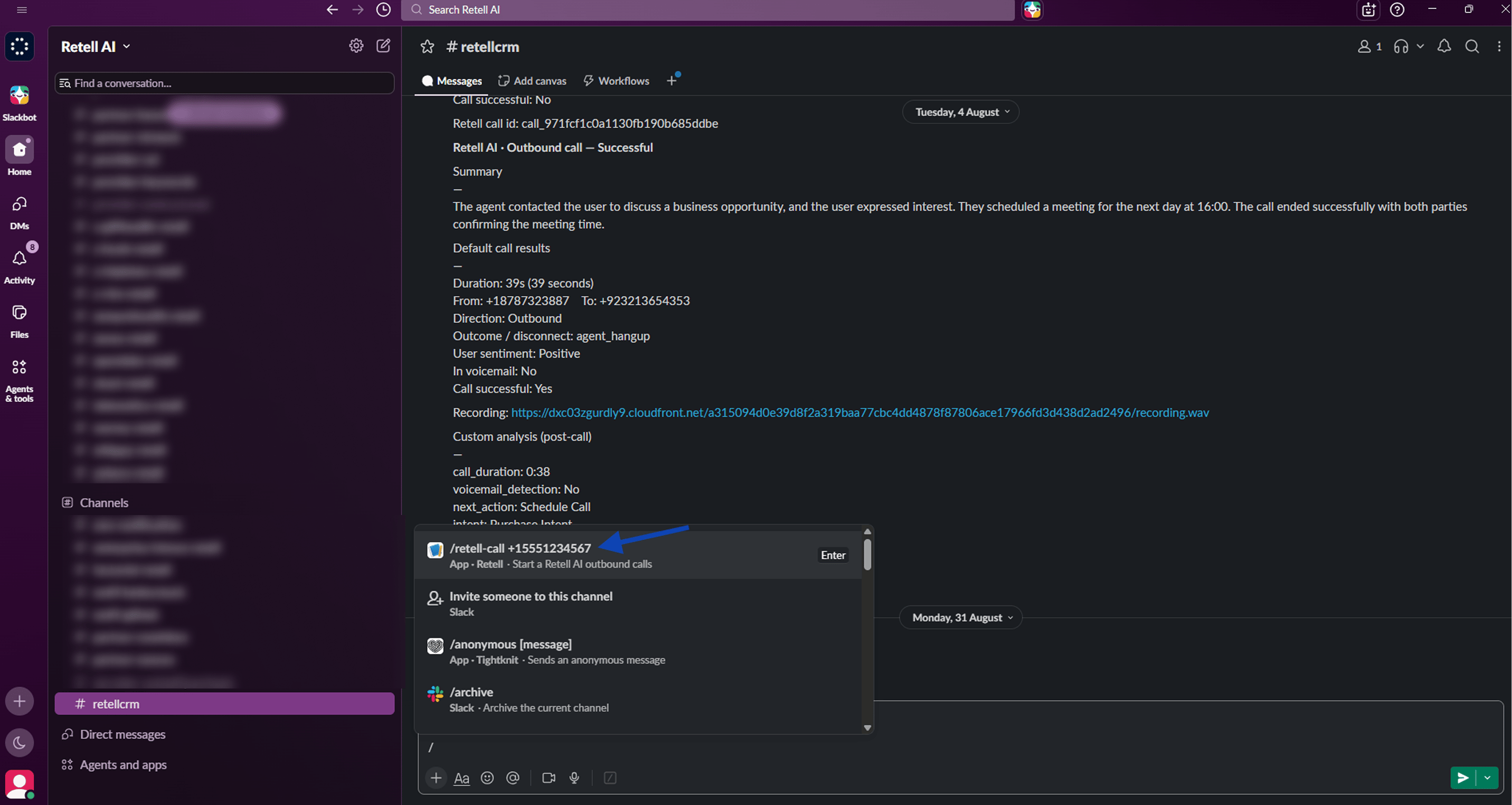
Task: Switch to the Messages tab
Action: tap(452, 80)
